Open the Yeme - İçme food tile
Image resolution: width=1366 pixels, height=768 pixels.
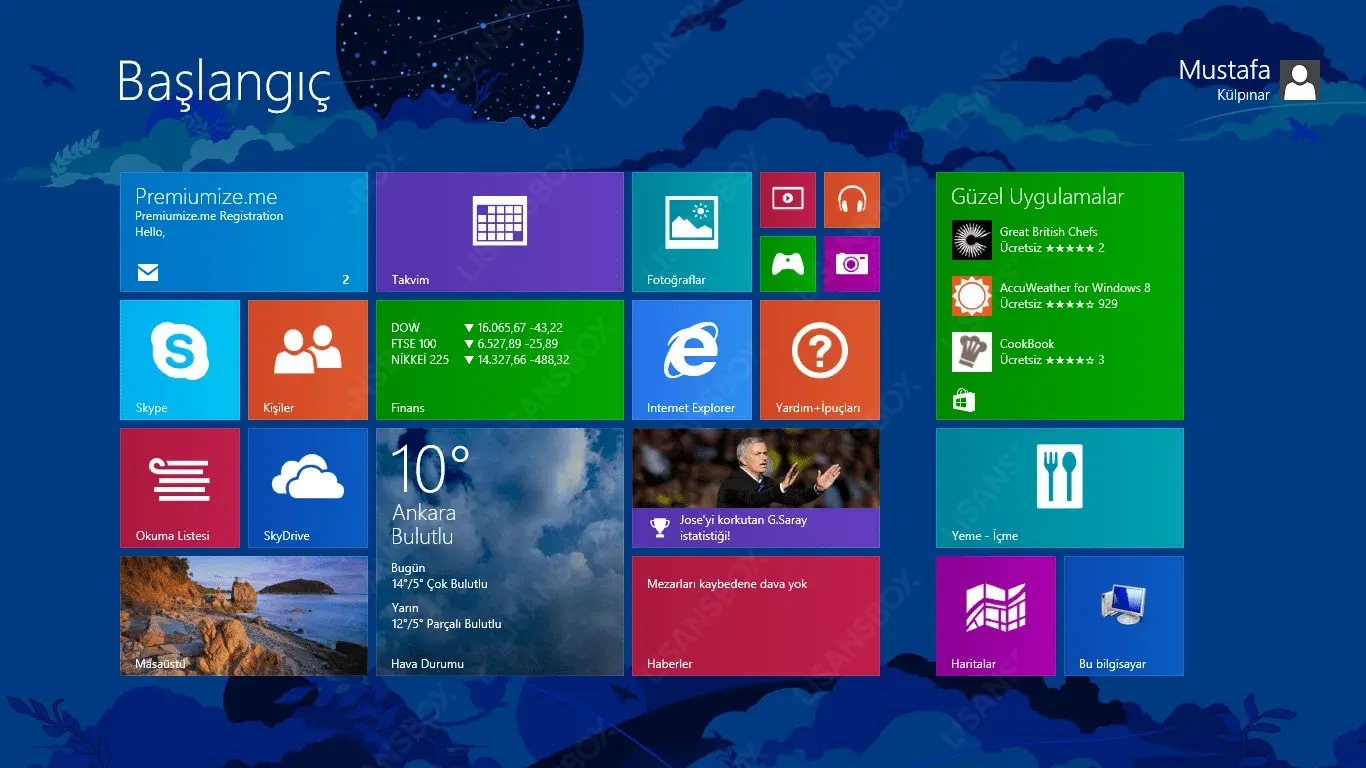(x=1060, y=488)
